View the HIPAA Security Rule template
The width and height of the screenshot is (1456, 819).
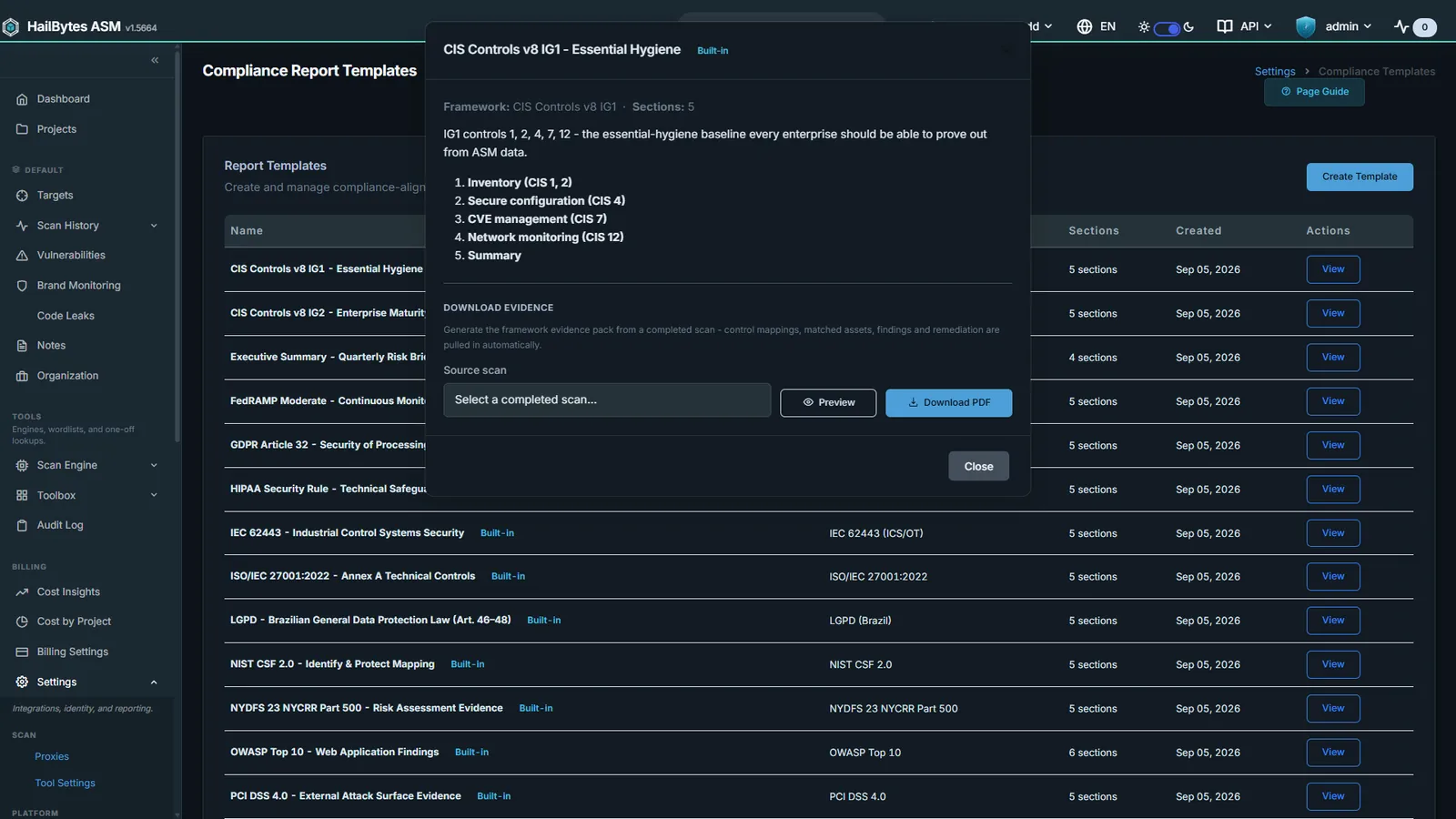[x=1333, y=490]
